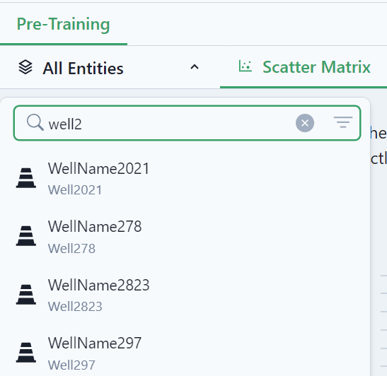Choose the WellName297 entry
This screenshot has width=387, height=376.
(x=185, y=353)
